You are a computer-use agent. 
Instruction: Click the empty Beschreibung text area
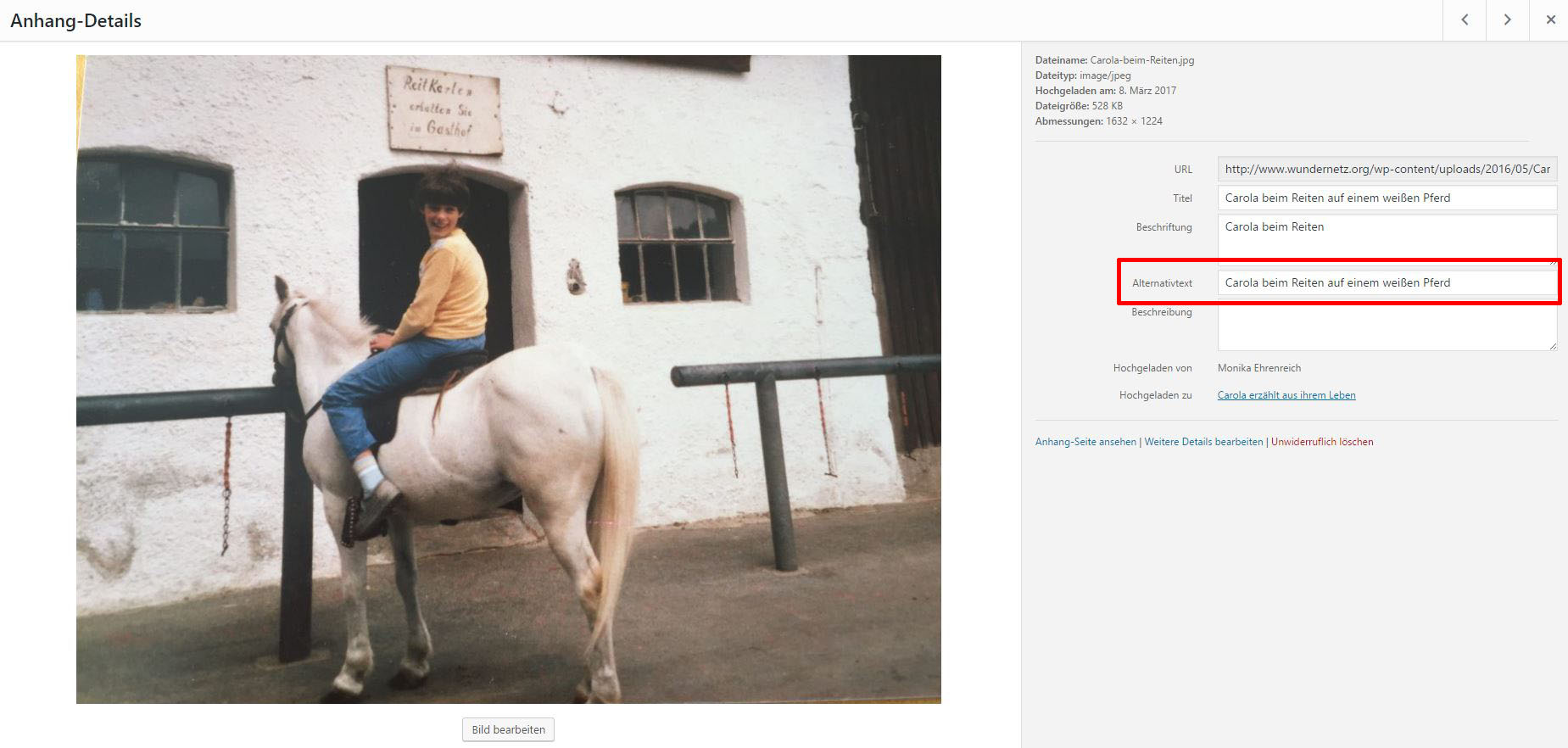(1387, 327)
